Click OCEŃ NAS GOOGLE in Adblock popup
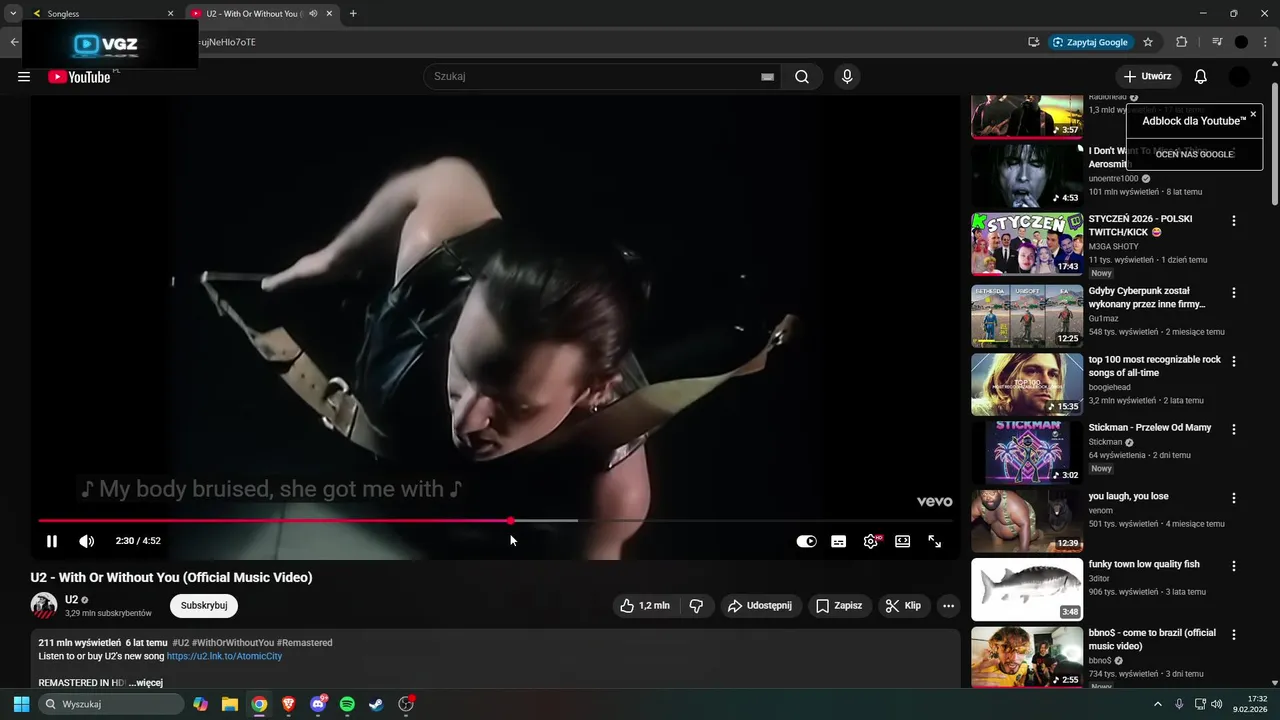 [1194, 154]
